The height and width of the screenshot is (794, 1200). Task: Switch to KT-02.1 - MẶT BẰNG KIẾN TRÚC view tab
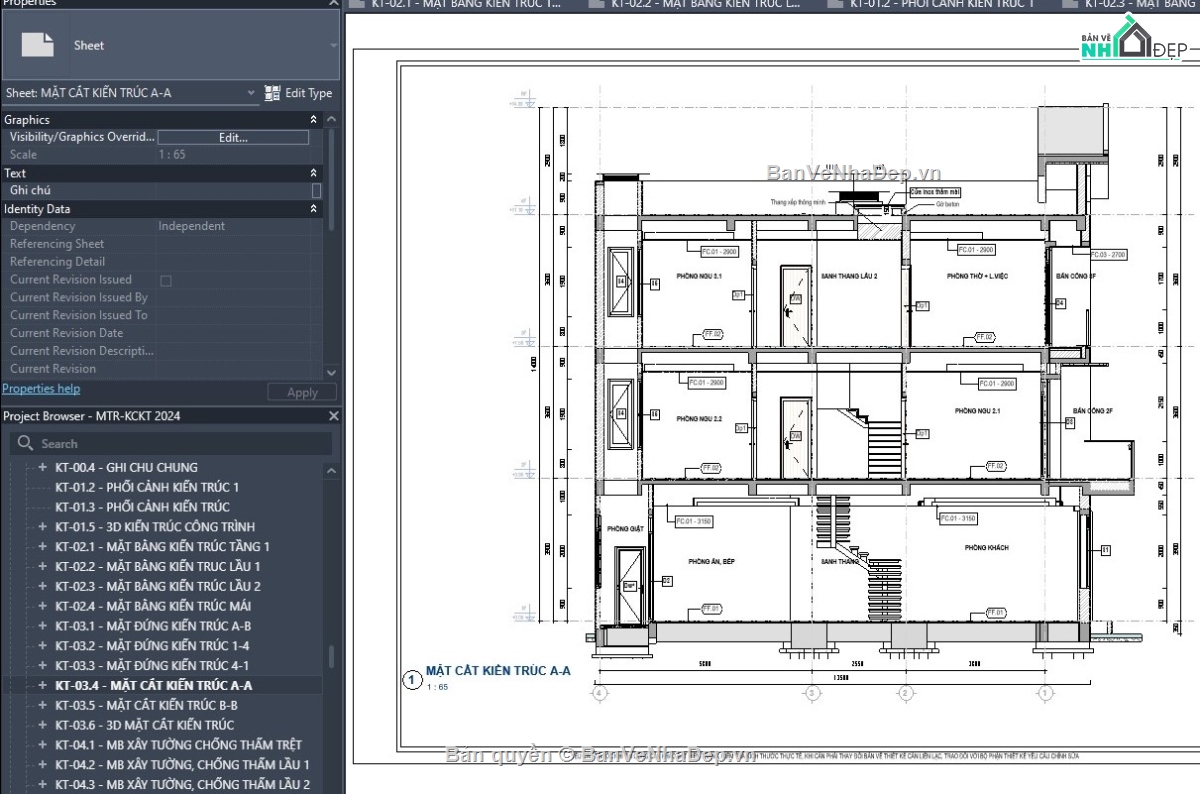[x=465, y=5]
